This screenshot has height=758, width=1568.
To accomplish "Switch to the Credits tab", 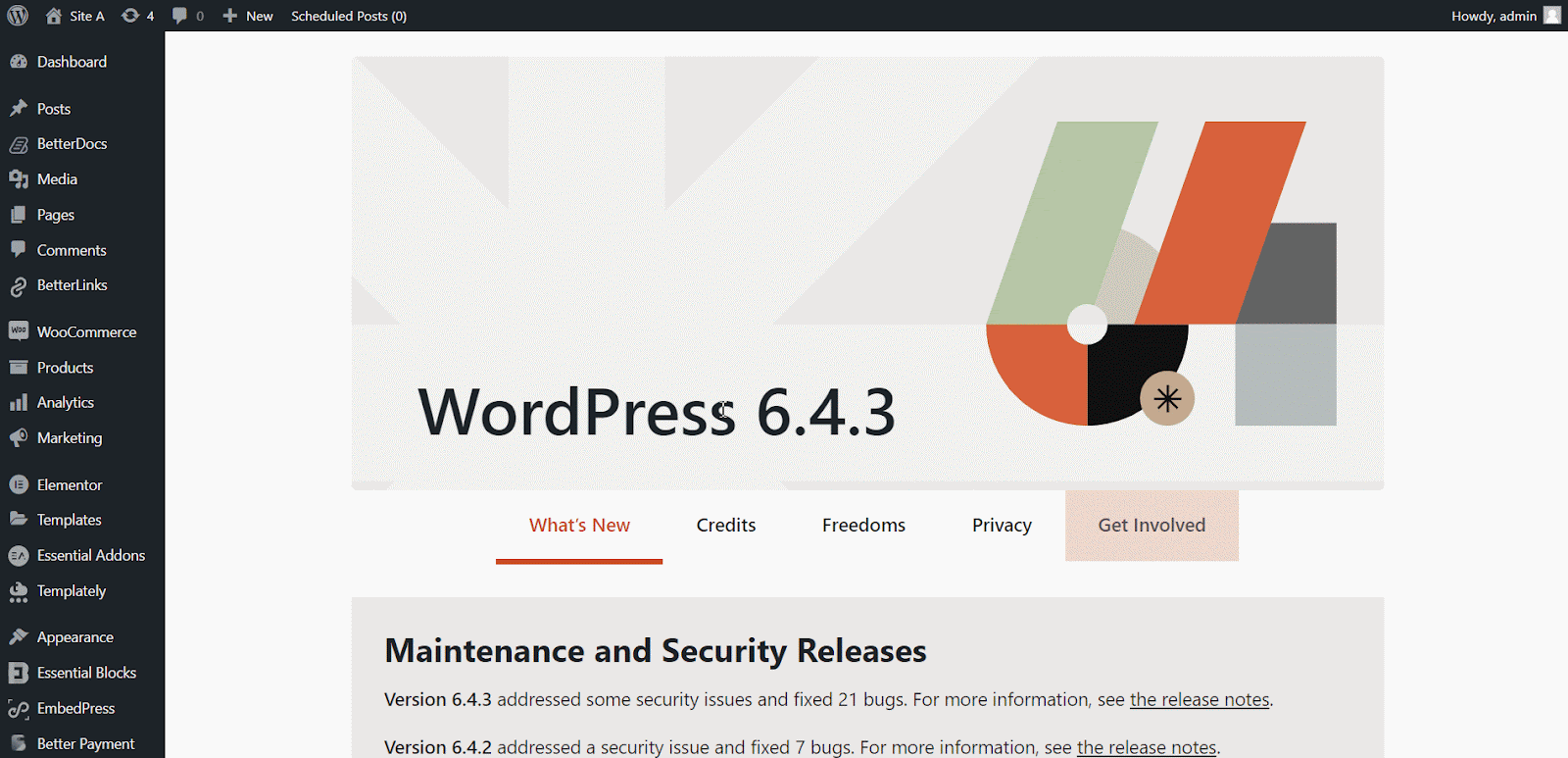I will (726, 526).
